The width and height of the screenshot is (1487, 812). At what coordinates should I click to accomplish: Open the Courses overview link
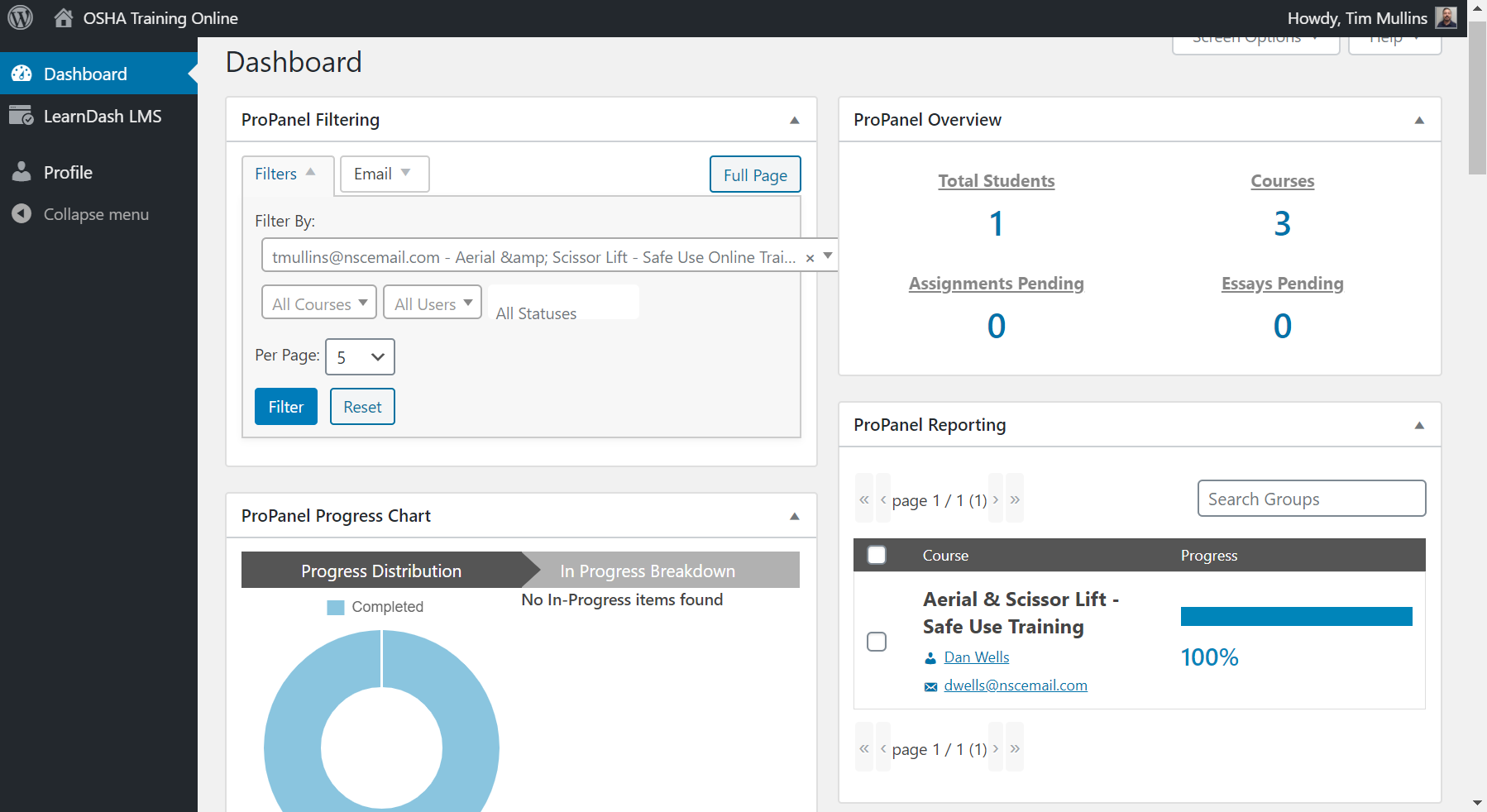(x=1283, y=181)
